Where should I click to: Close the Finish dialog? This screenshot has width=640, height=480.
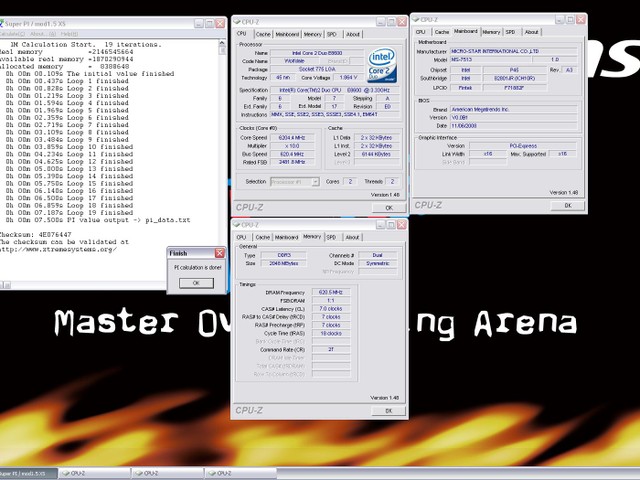click(220, 253)
